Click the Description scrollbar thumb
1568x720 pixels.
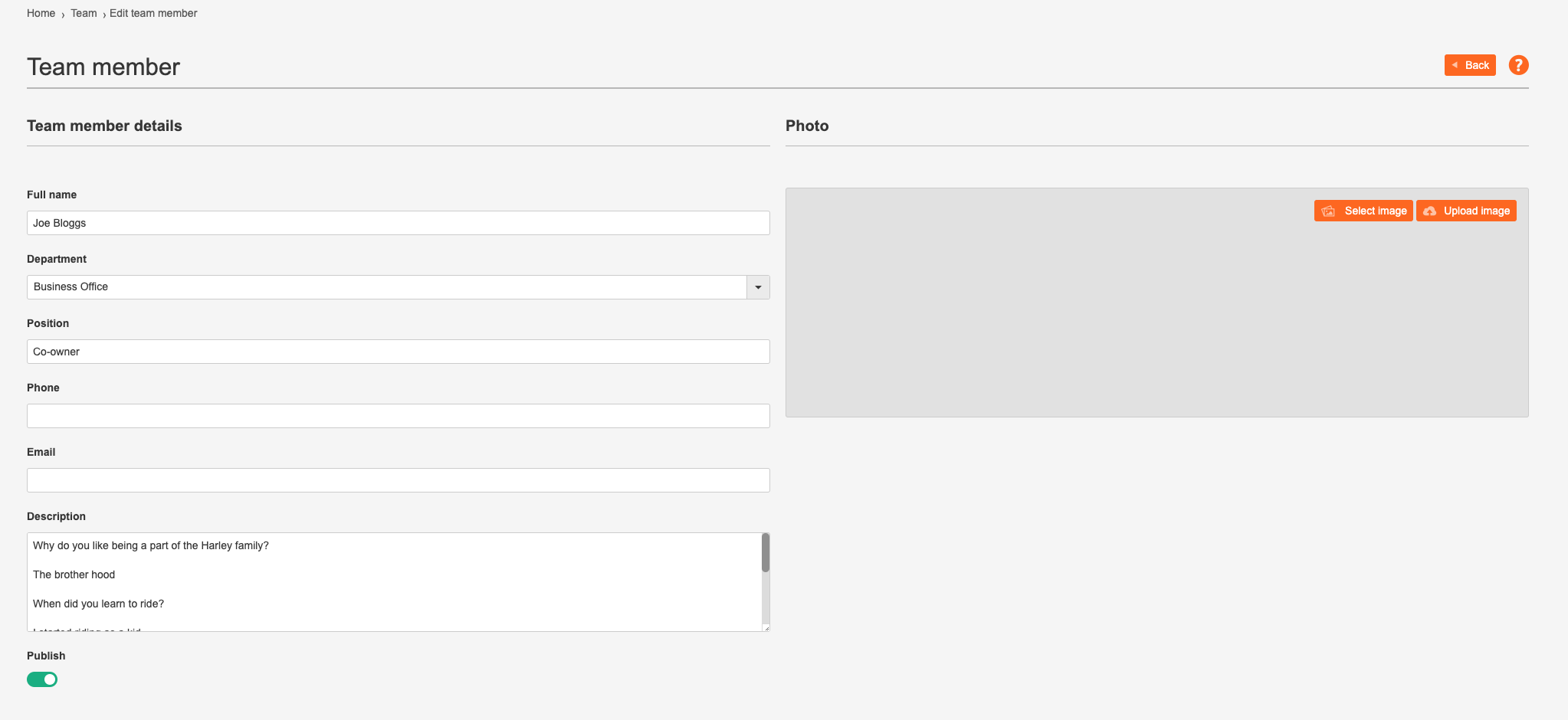(x=766, y=553)
